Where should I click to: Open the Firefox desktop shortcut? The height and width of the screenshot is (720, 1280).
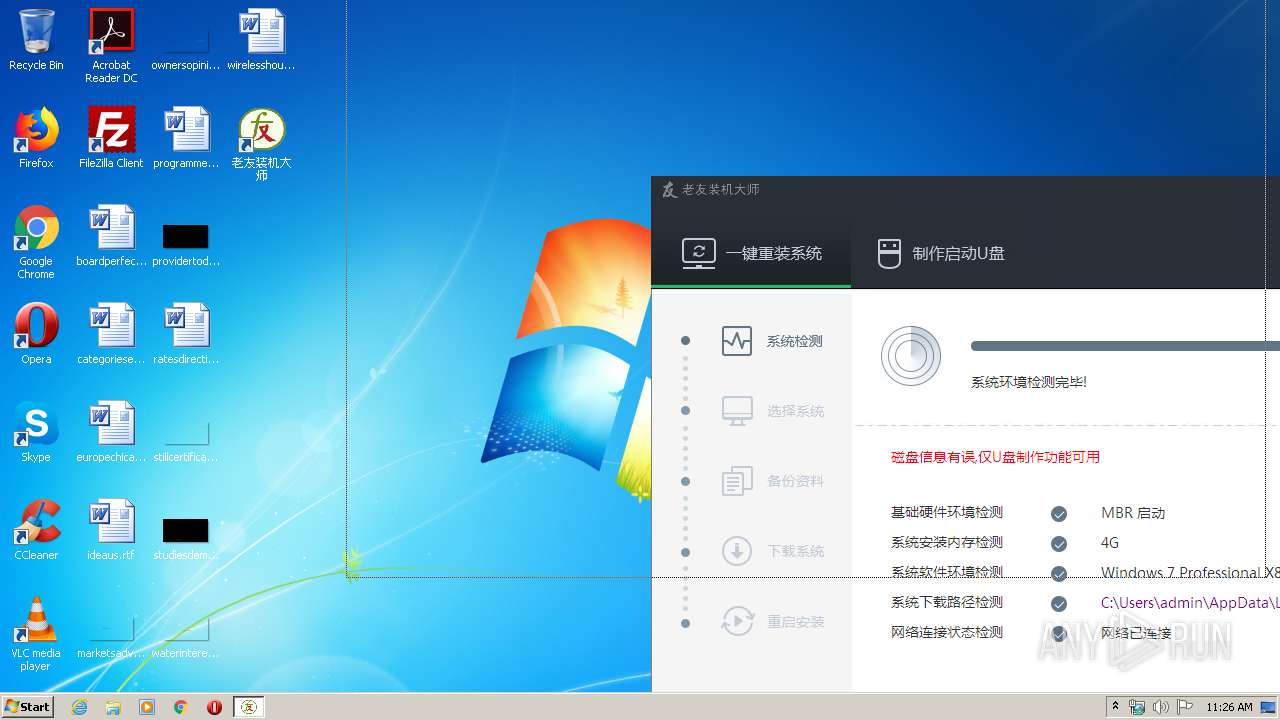tap(36, 138)
